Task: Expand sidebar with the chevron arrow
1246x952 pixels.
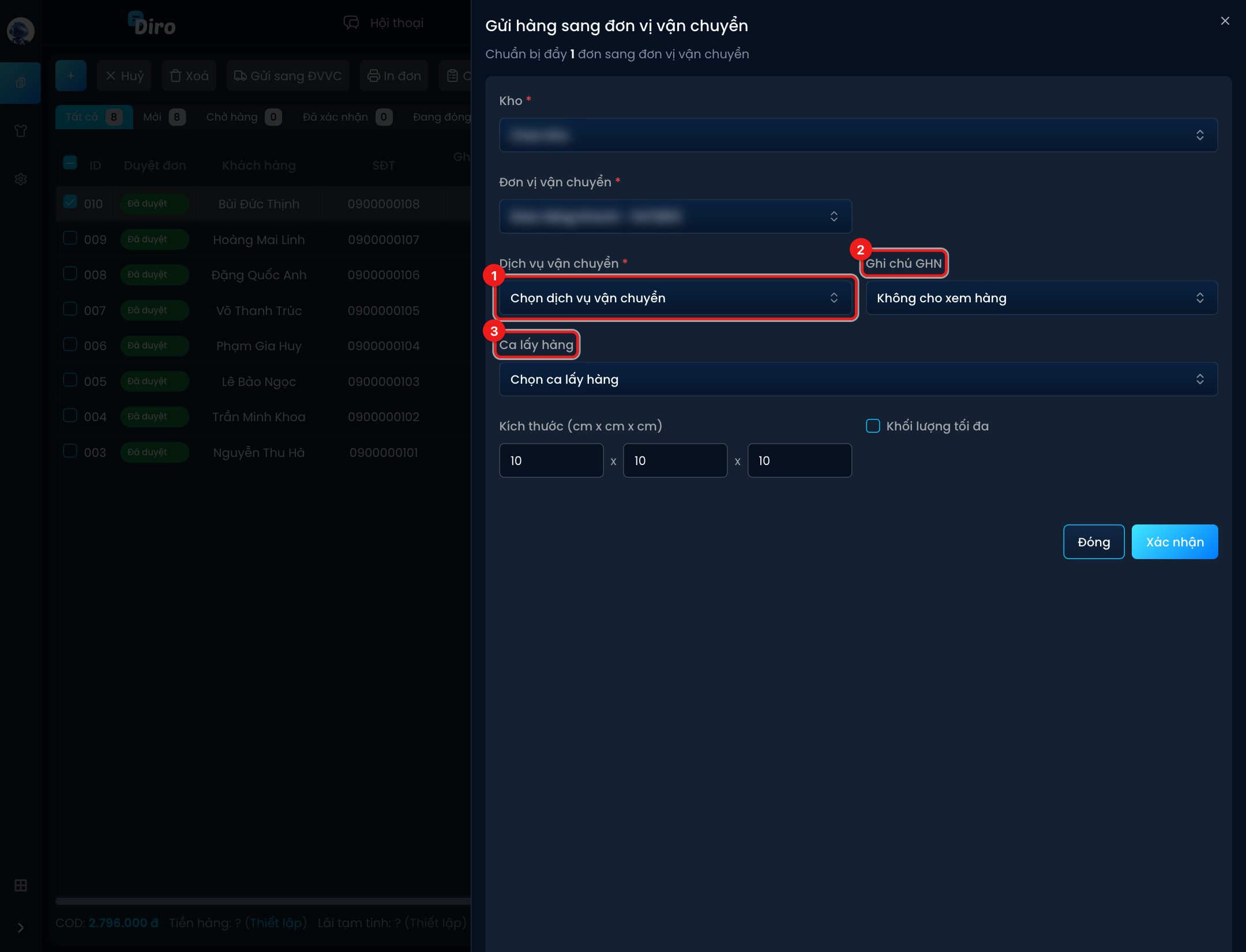Action: click(x=21, y=928)
